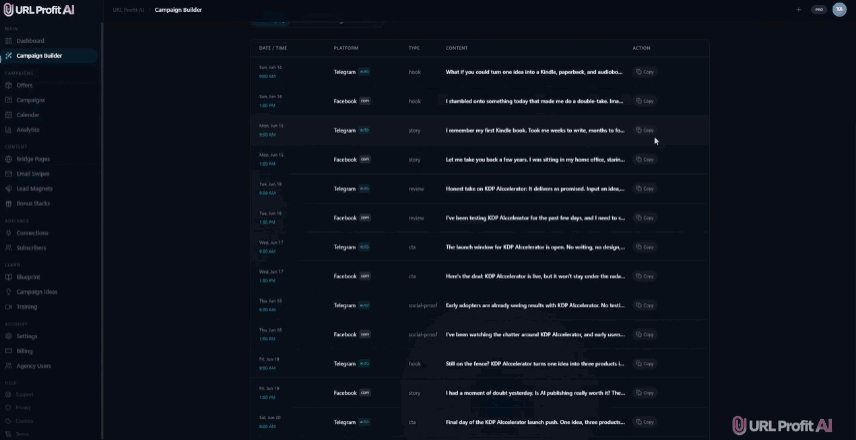
Task: Click the plus icon in the top bar
Action: point(798,9)
